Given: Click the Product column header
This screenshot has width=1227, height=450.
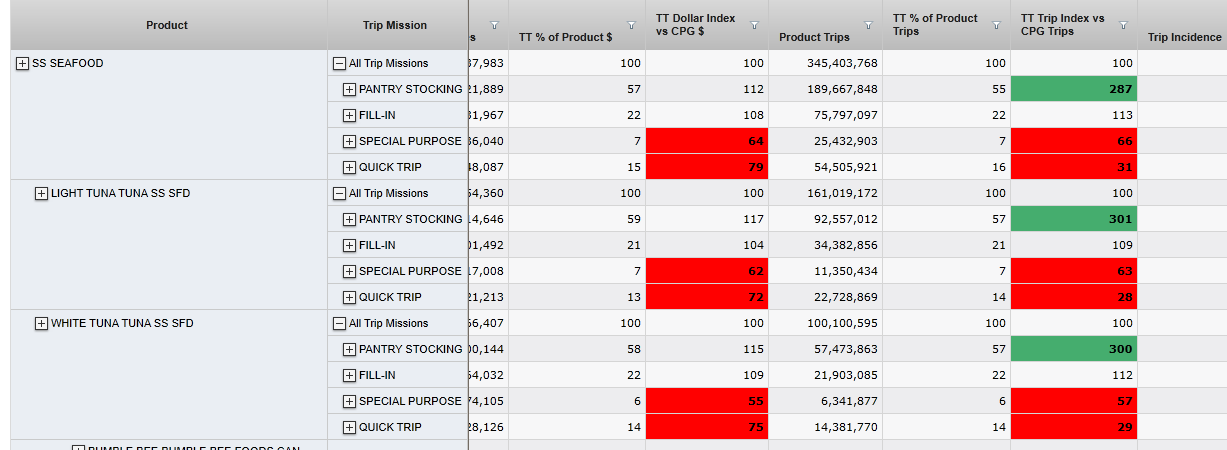Looking at the screenshot, I should pos(167,25).
